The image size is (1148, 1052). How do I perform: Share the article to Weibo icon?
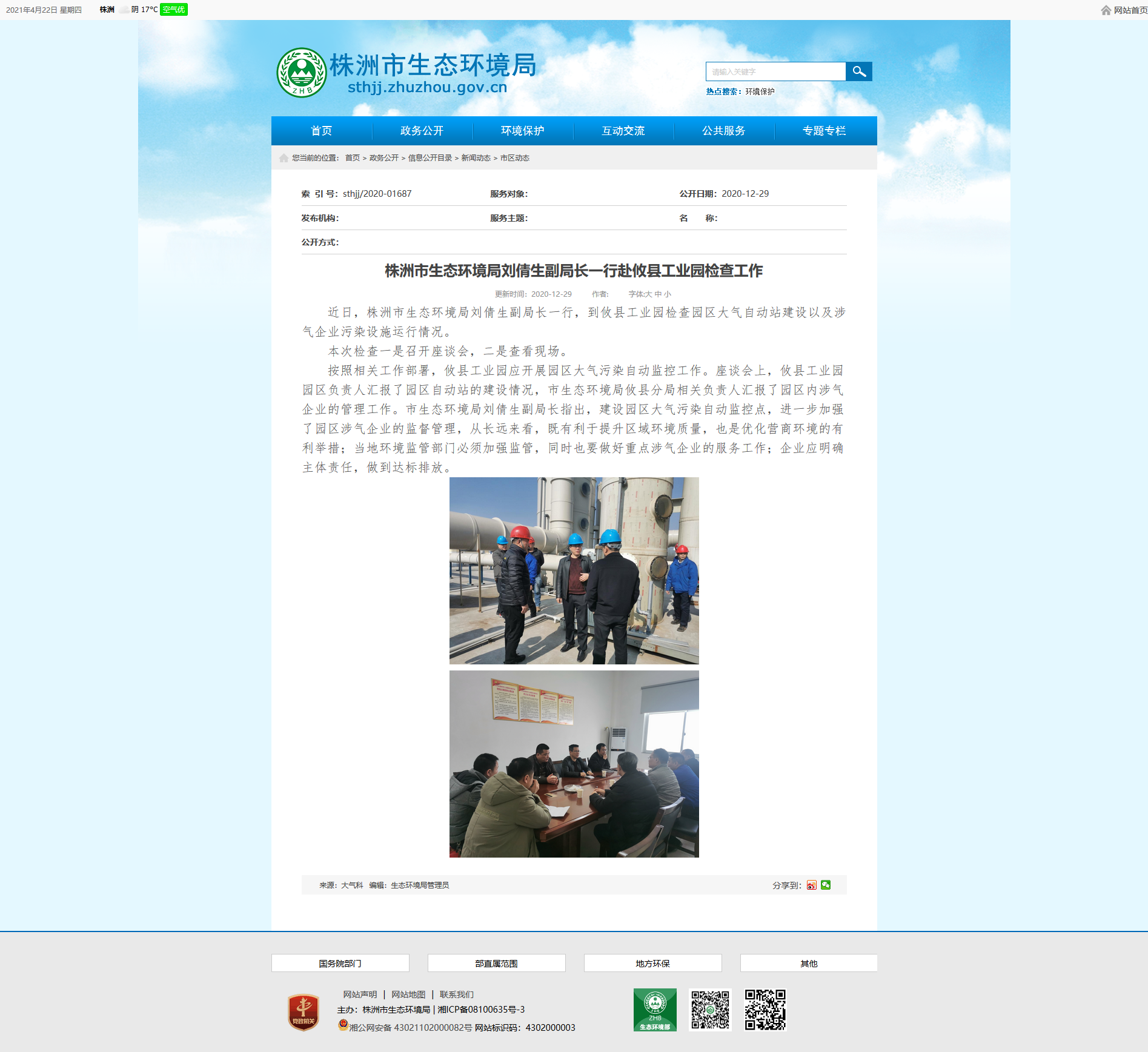812,885
